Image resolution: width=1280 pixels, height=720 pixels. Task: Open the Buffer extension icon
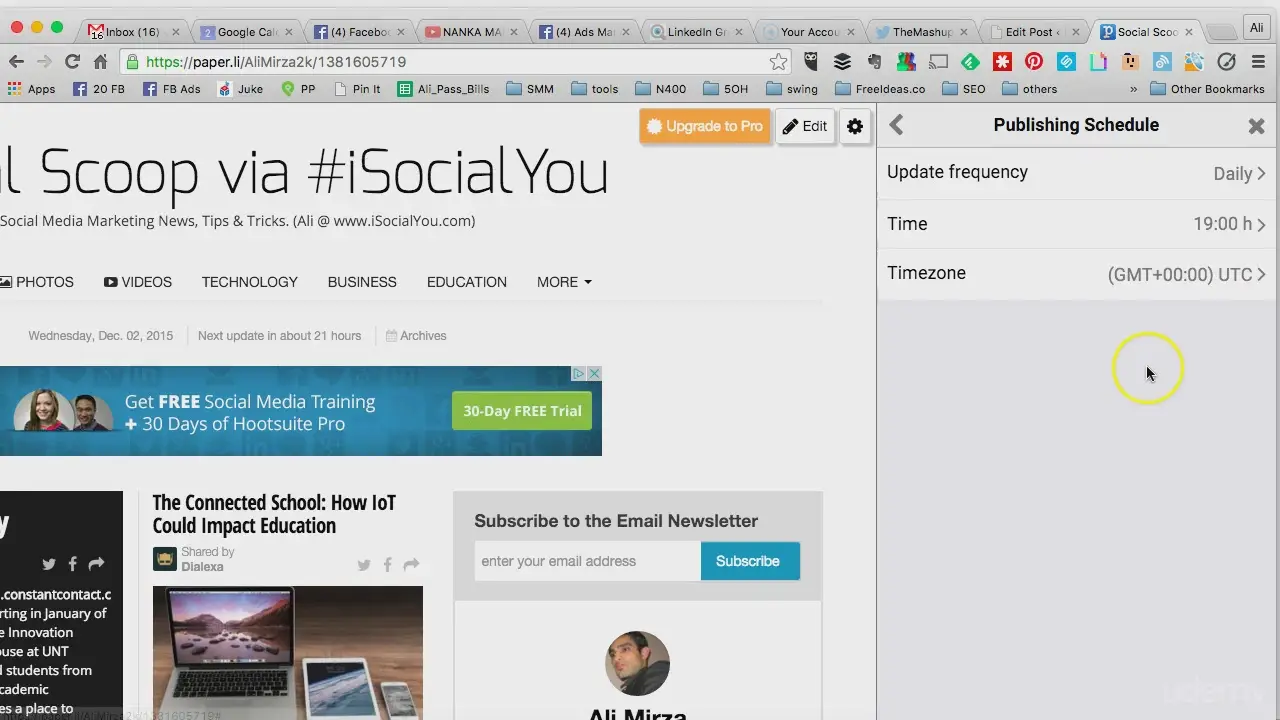point(842,62)
